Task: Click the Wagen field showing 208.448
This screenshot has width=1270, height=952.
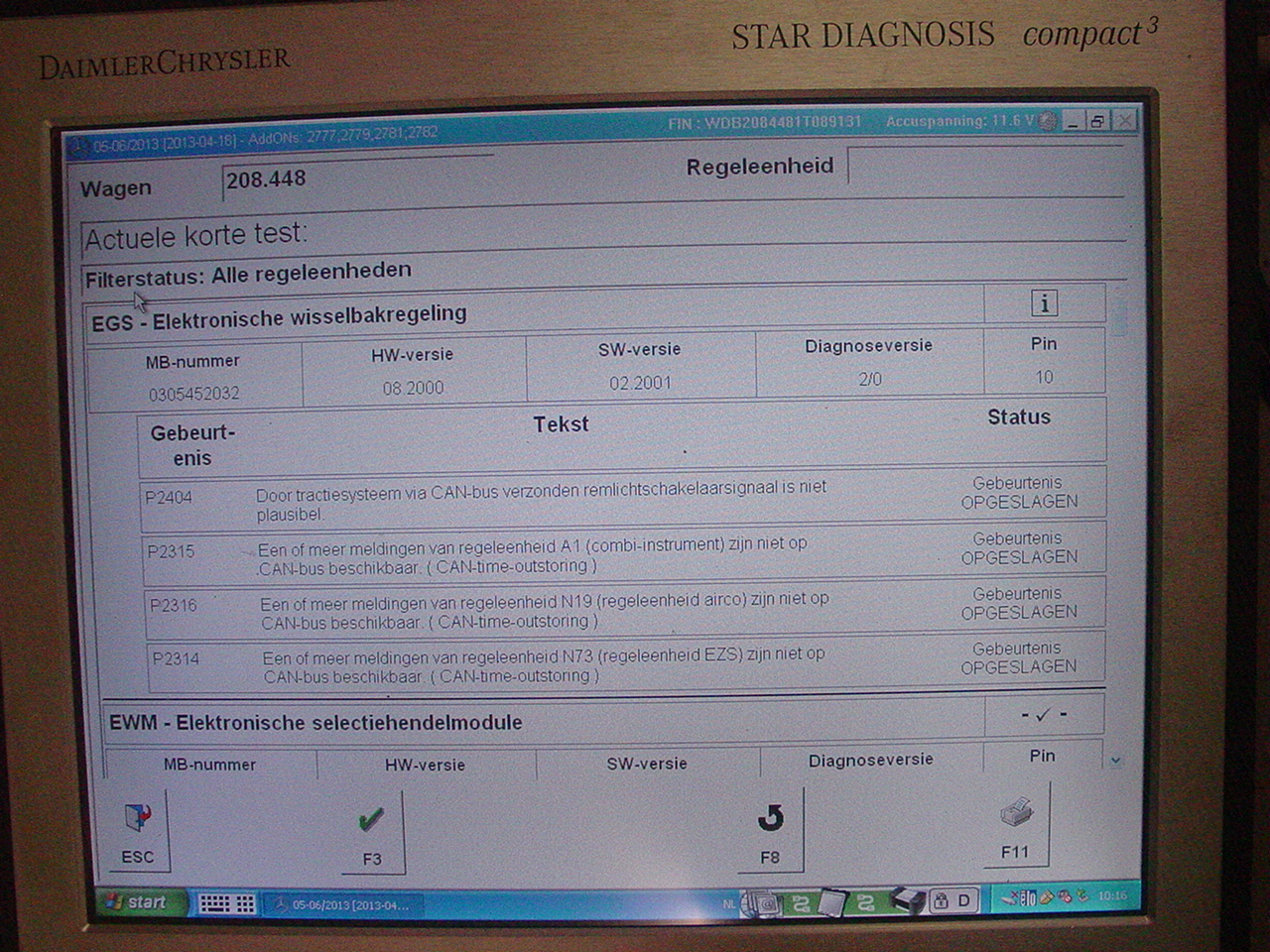Action: pyautogui.click(x=357, y=178)
